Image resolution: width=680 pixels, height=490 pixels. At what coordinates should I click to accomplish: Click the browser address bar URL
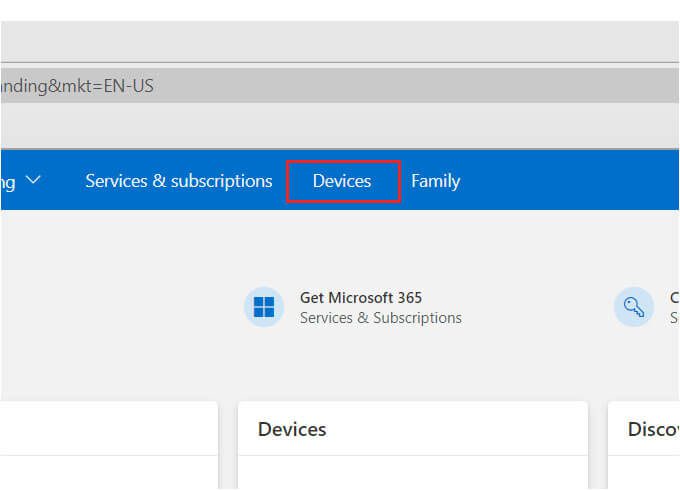pyautogui.click(x=340, y=85)
